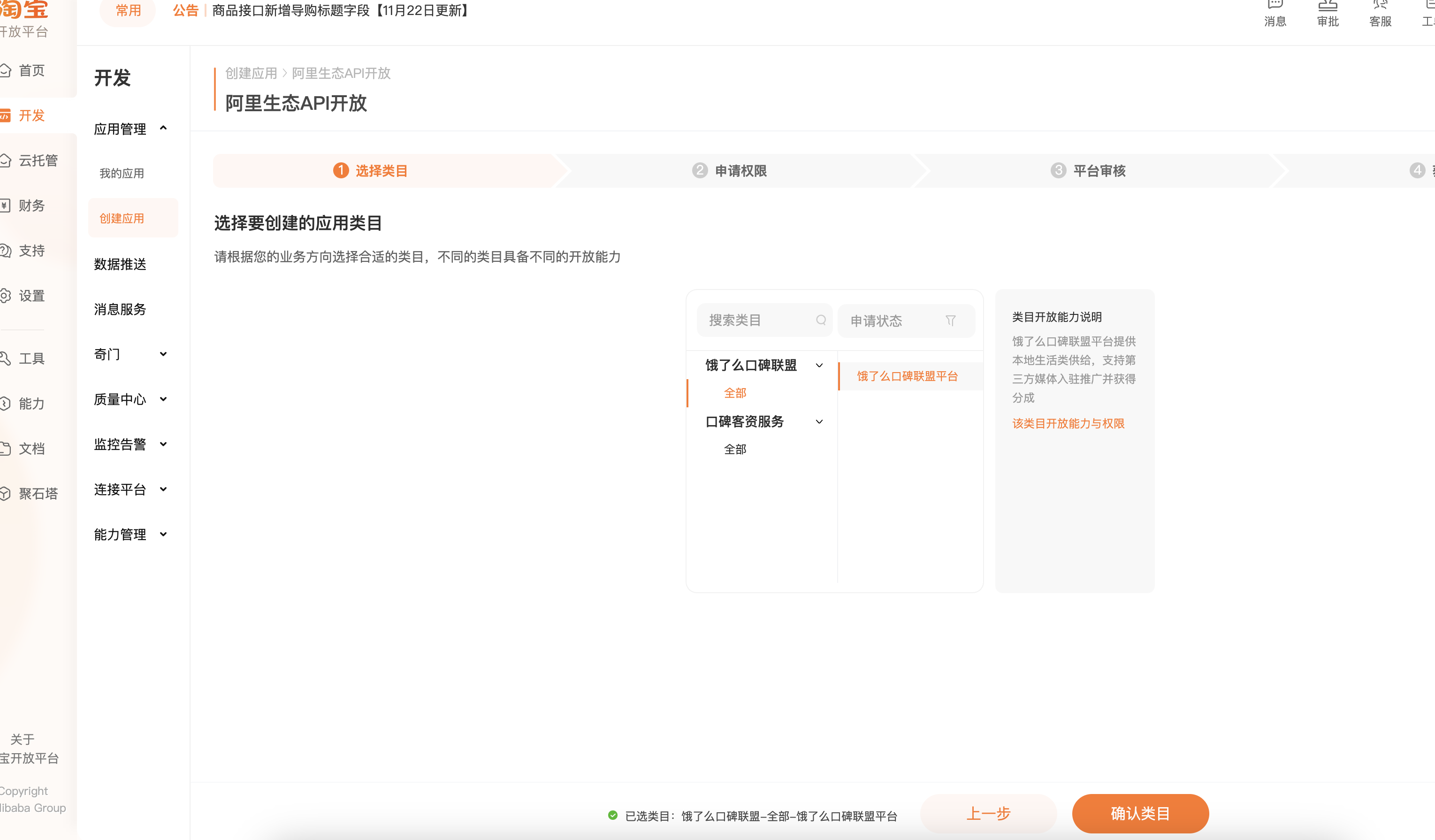
Task: Click the 上一步 button
Action: click(988, 813)
